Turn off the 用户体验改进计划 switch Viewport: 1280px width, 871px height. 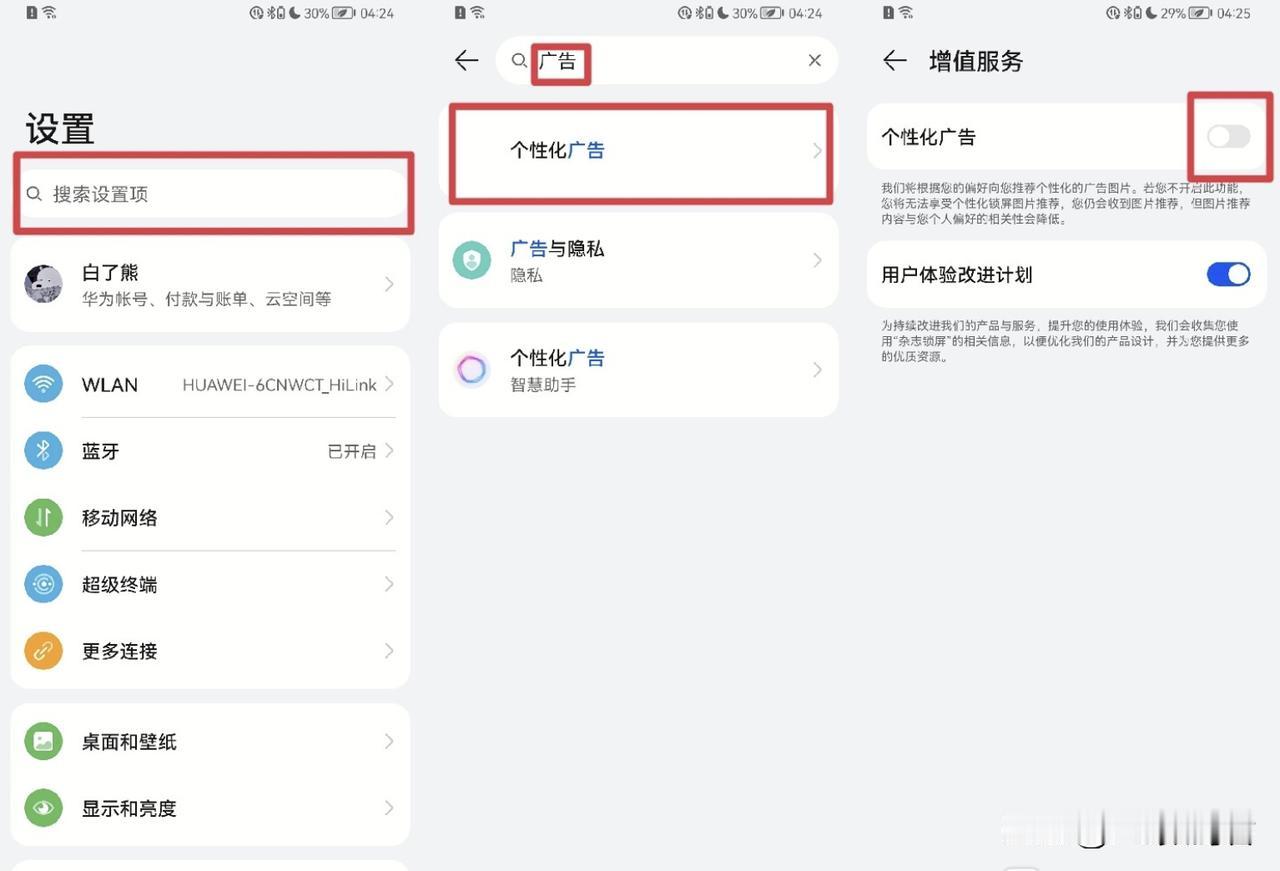pos(1228,274)
